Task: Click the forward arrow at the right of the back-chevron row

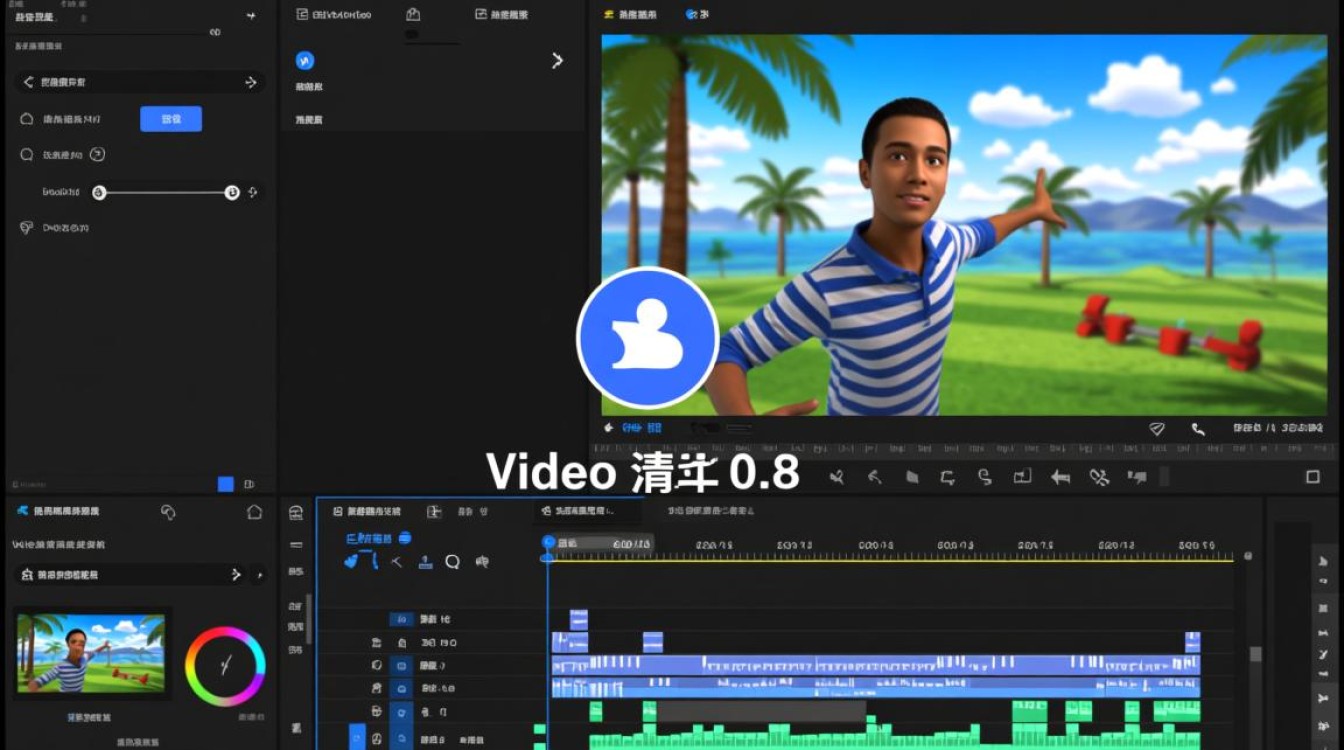Action: (x=251, y=82)
